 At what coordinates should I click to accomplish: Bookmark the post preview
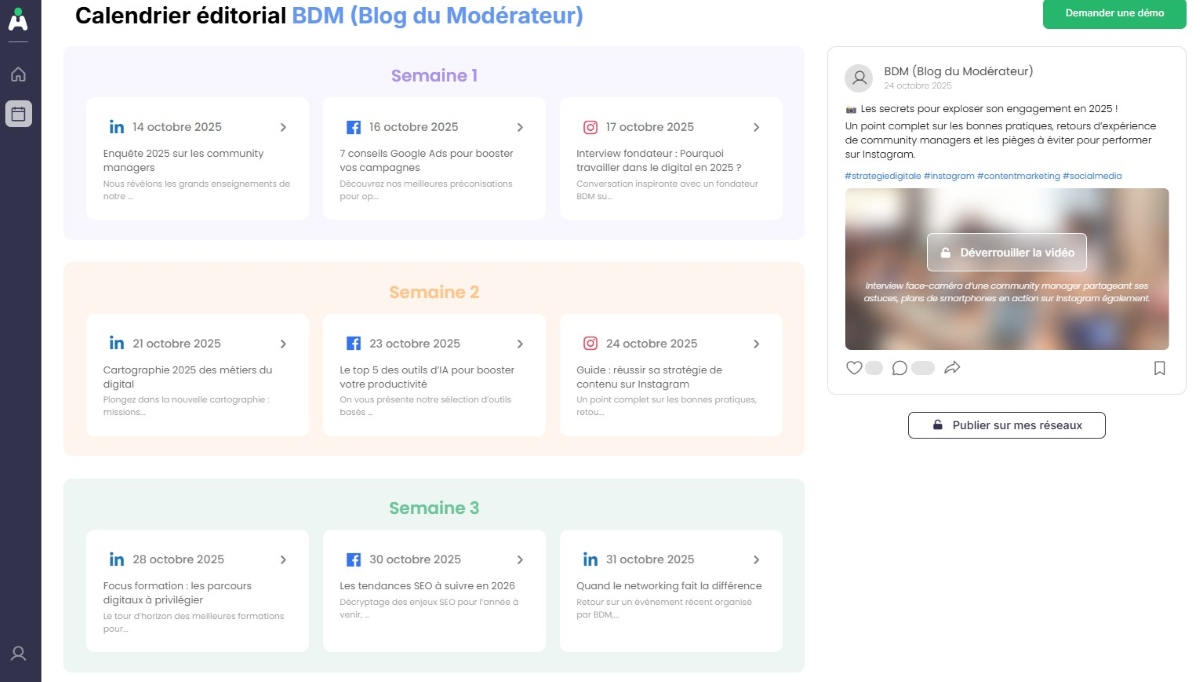click(x=1159, y=368)
